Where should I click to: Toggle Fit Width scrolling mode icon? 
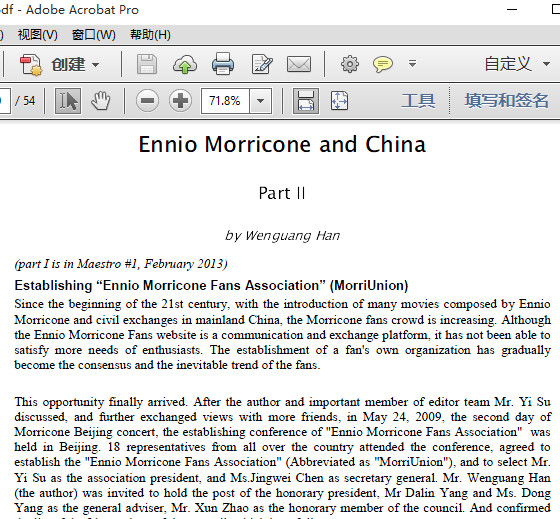pos(306,101)
